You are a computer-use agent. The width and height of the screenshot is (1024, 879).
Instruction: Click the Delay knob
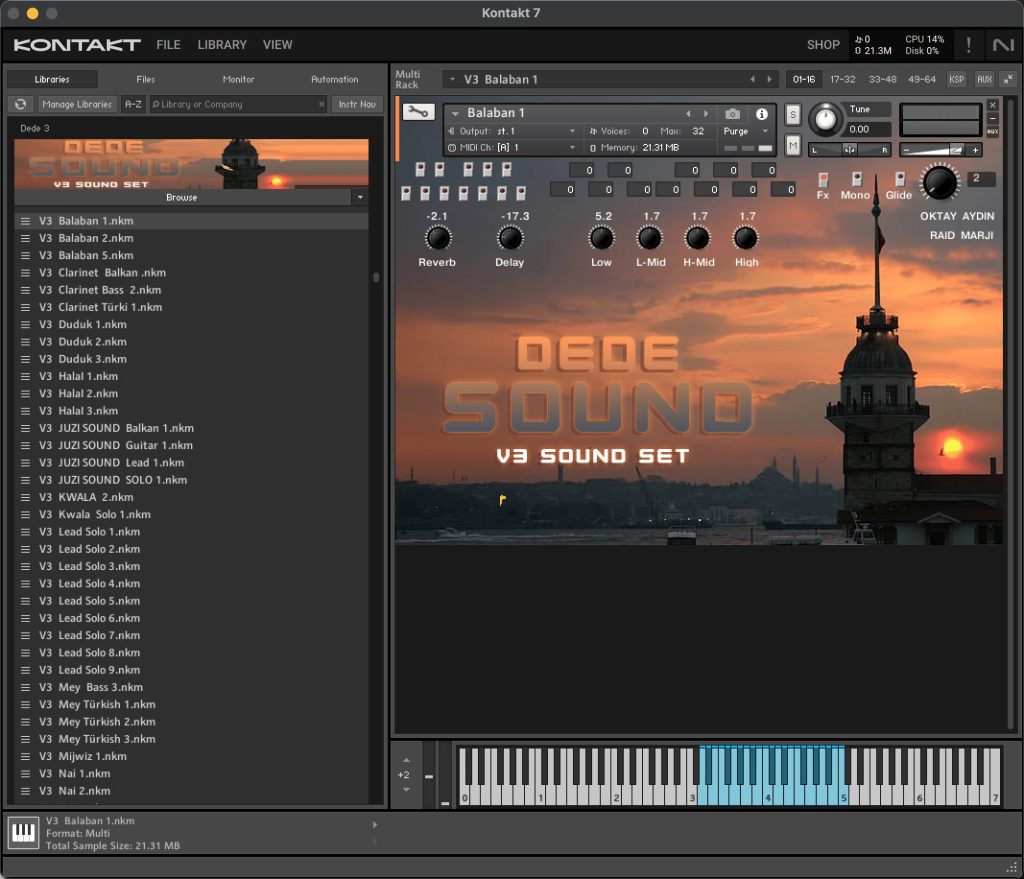coord(510,238)
